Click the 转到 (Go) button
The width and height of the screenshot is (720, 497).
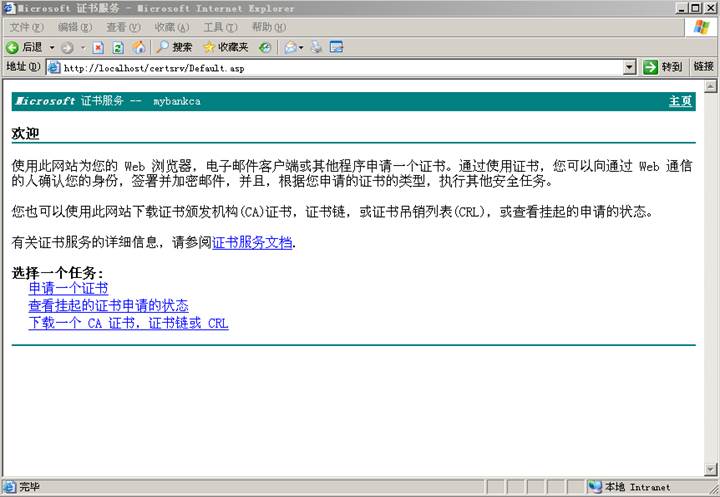coord(662,67)
